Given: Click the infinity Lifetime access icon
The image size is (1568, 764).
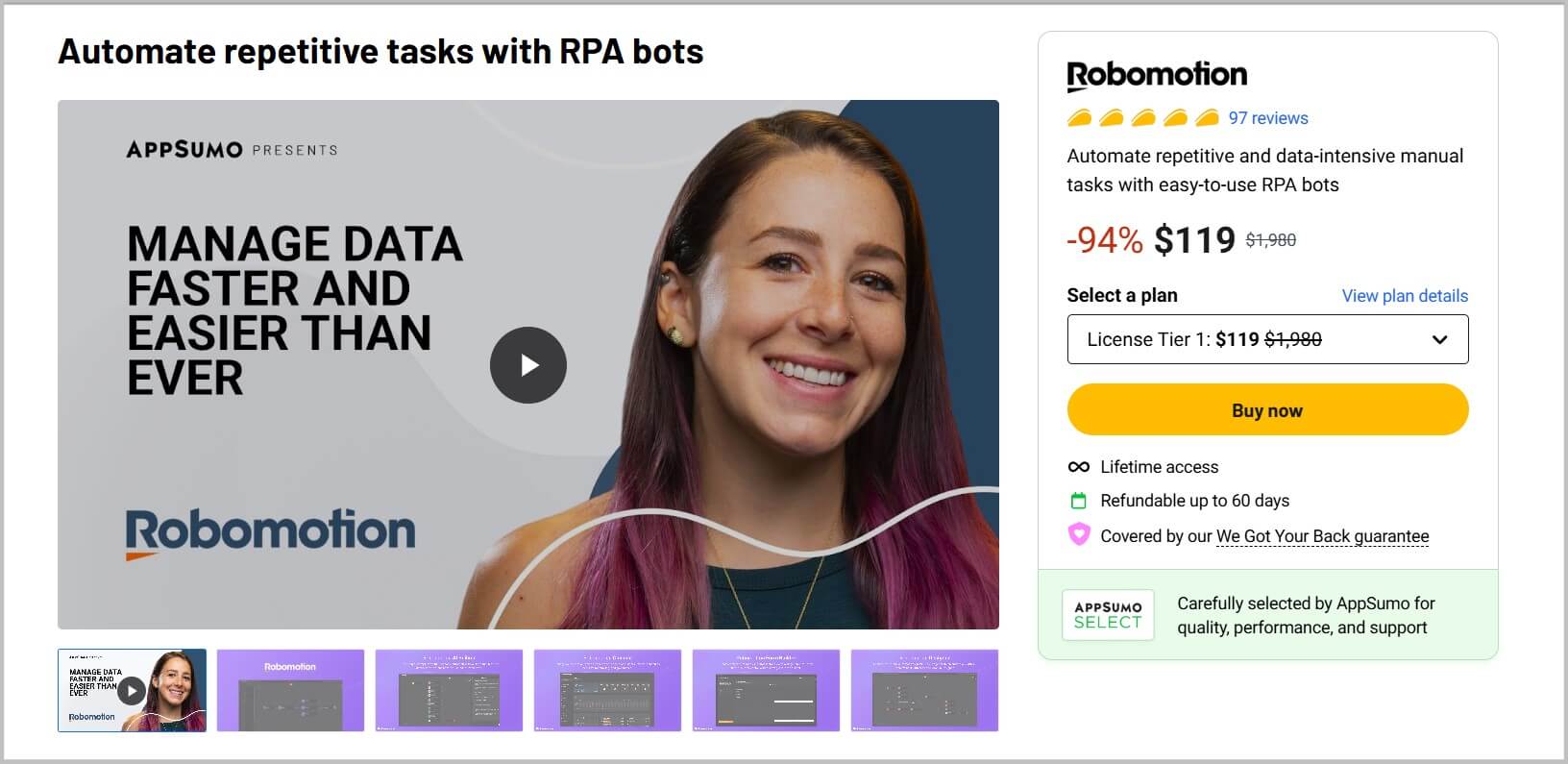Looking at the screenshot, I should (1078, 467).
